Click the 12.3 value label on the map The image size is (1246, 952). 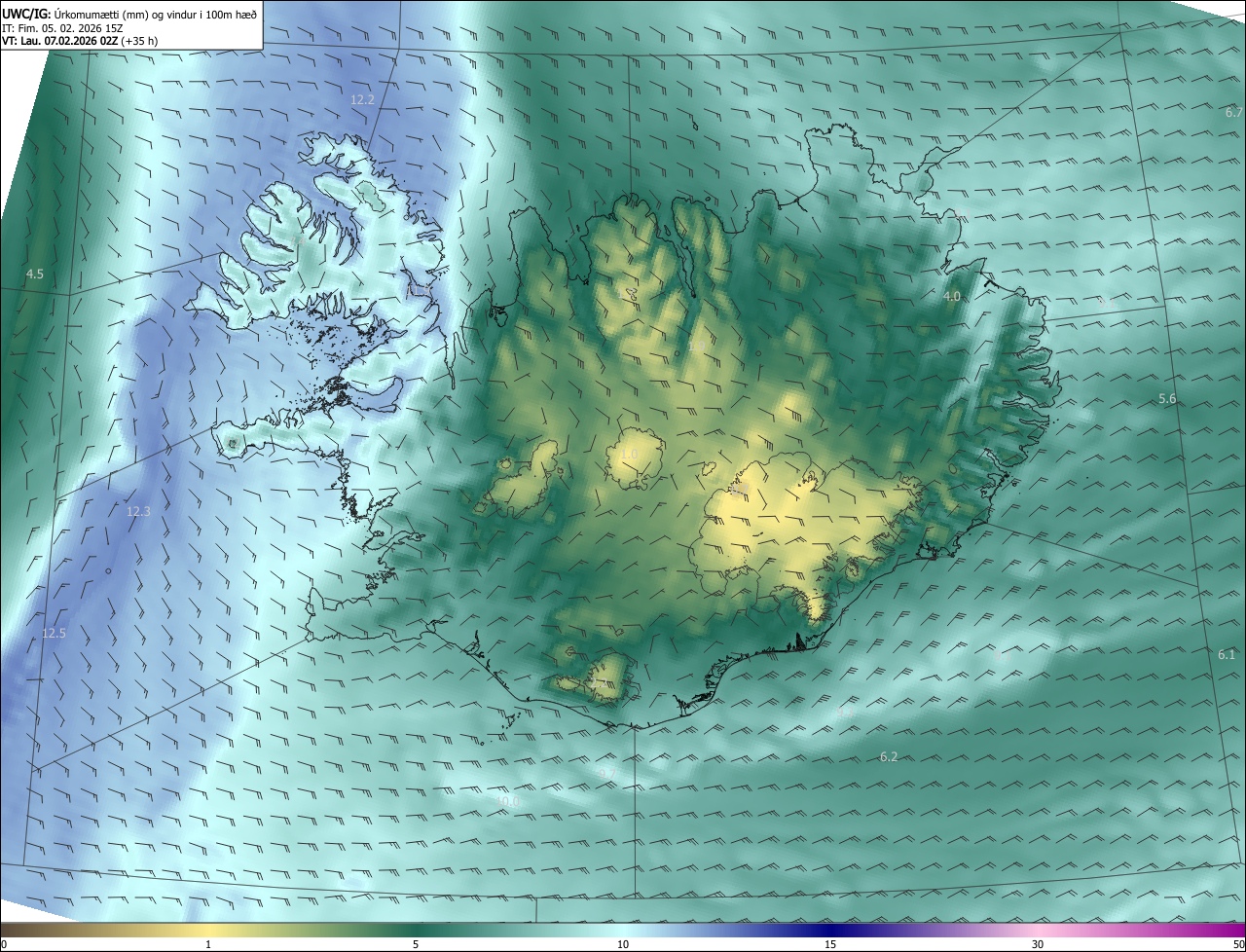[x=139, y=511]
